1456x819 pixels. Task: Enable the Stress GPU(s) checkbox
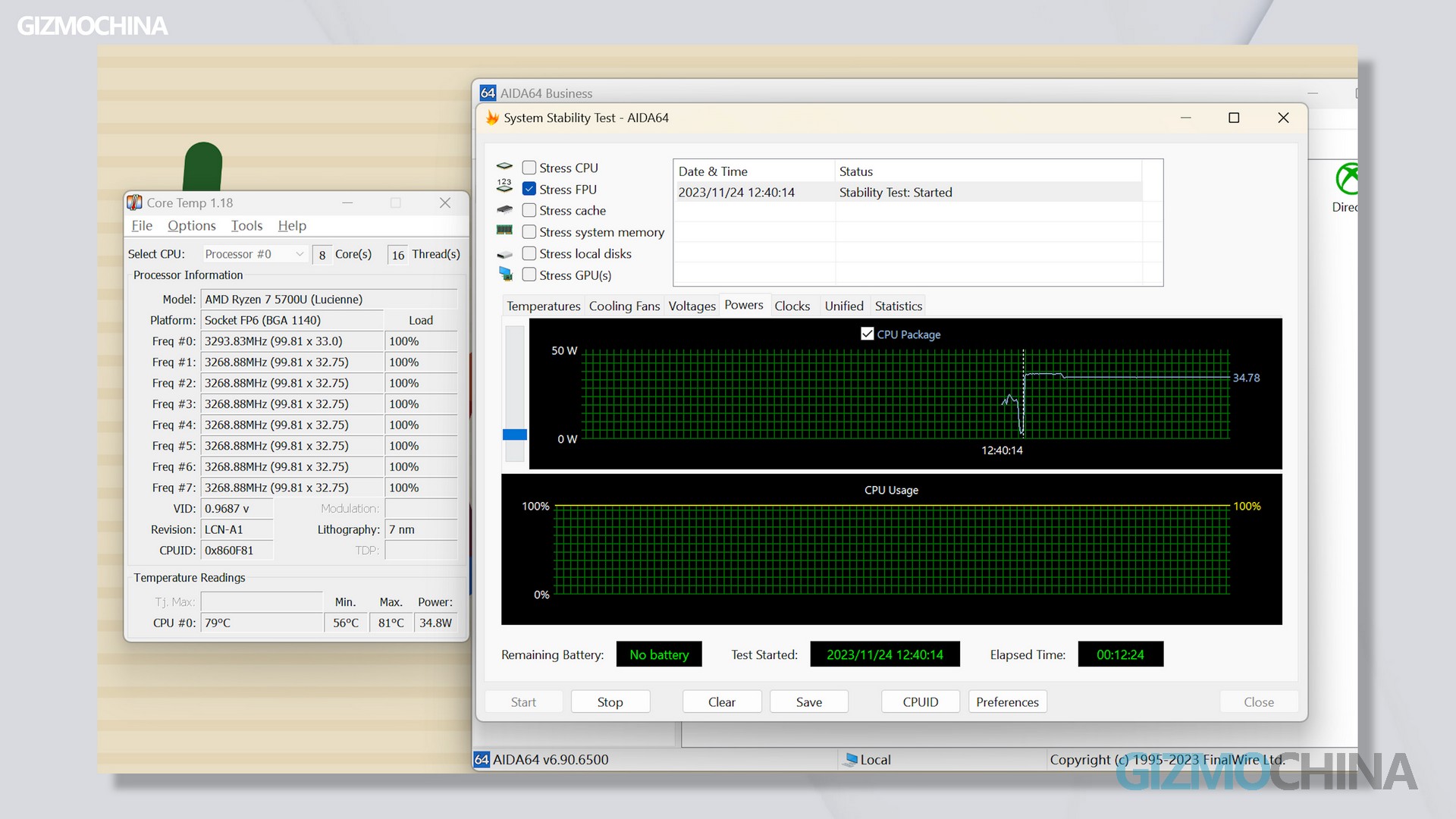click(529, 275)
